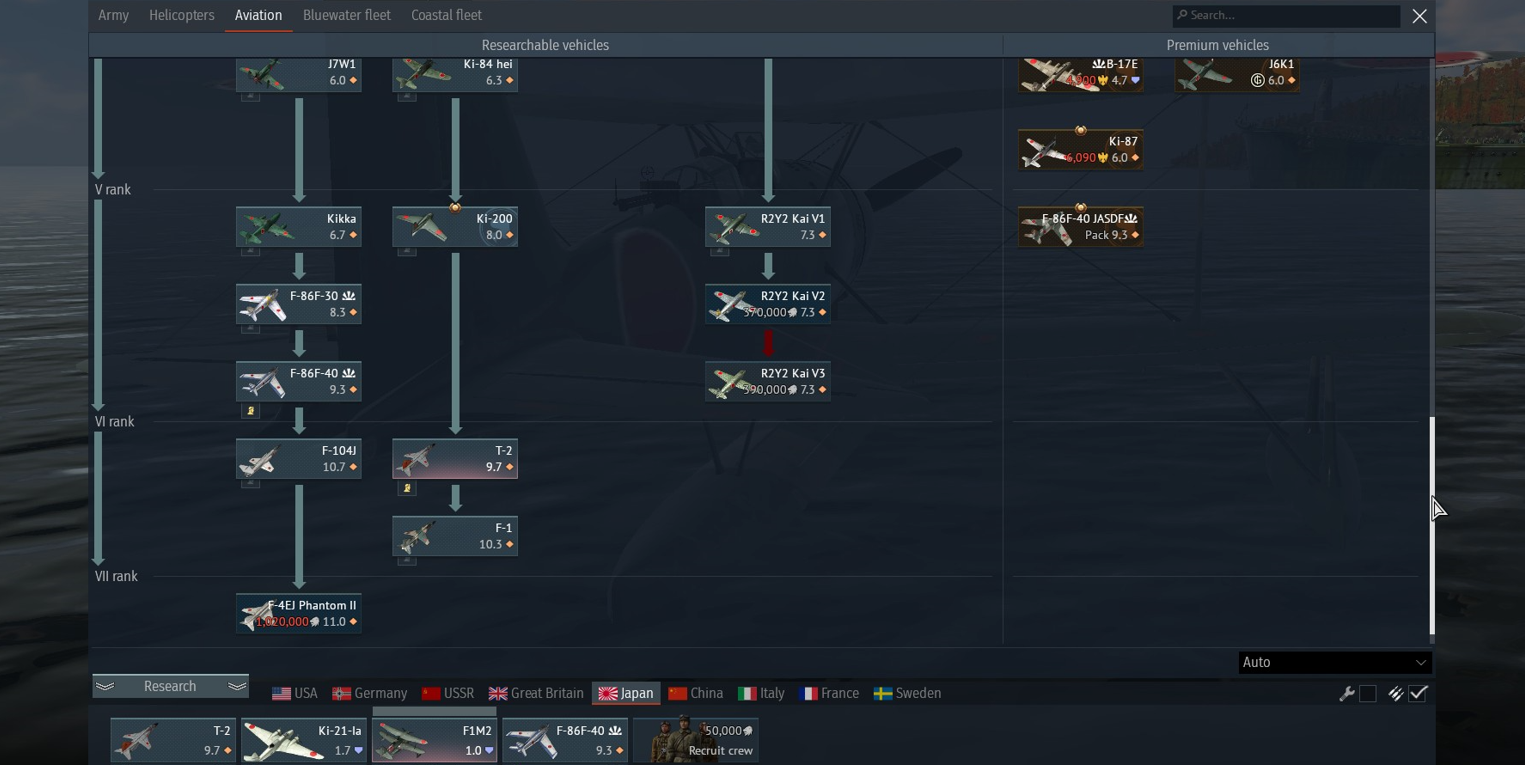Open the Bluewater fleet tab
The height and width of the screenshot is (765, 1525).
pos(347,15)
